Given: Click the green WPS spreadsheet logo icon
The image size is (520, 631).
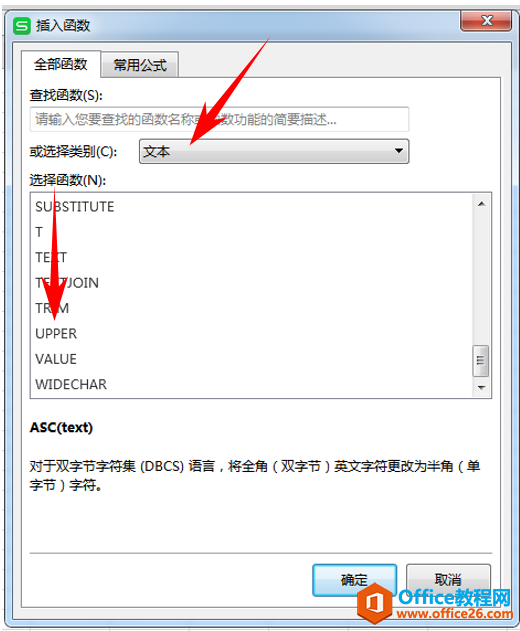Looking at the screenshot, I should [21, 26].
